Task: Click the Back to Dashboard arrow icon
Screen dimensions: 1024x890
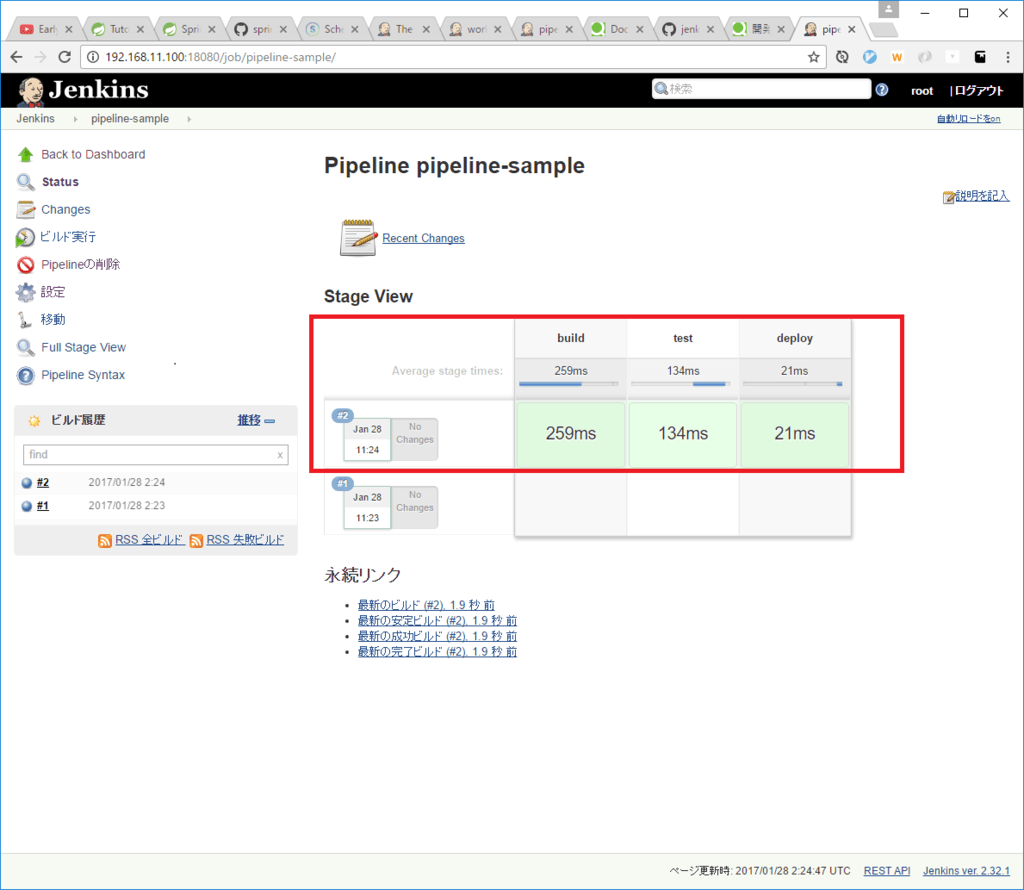Action: pos(25,155)
